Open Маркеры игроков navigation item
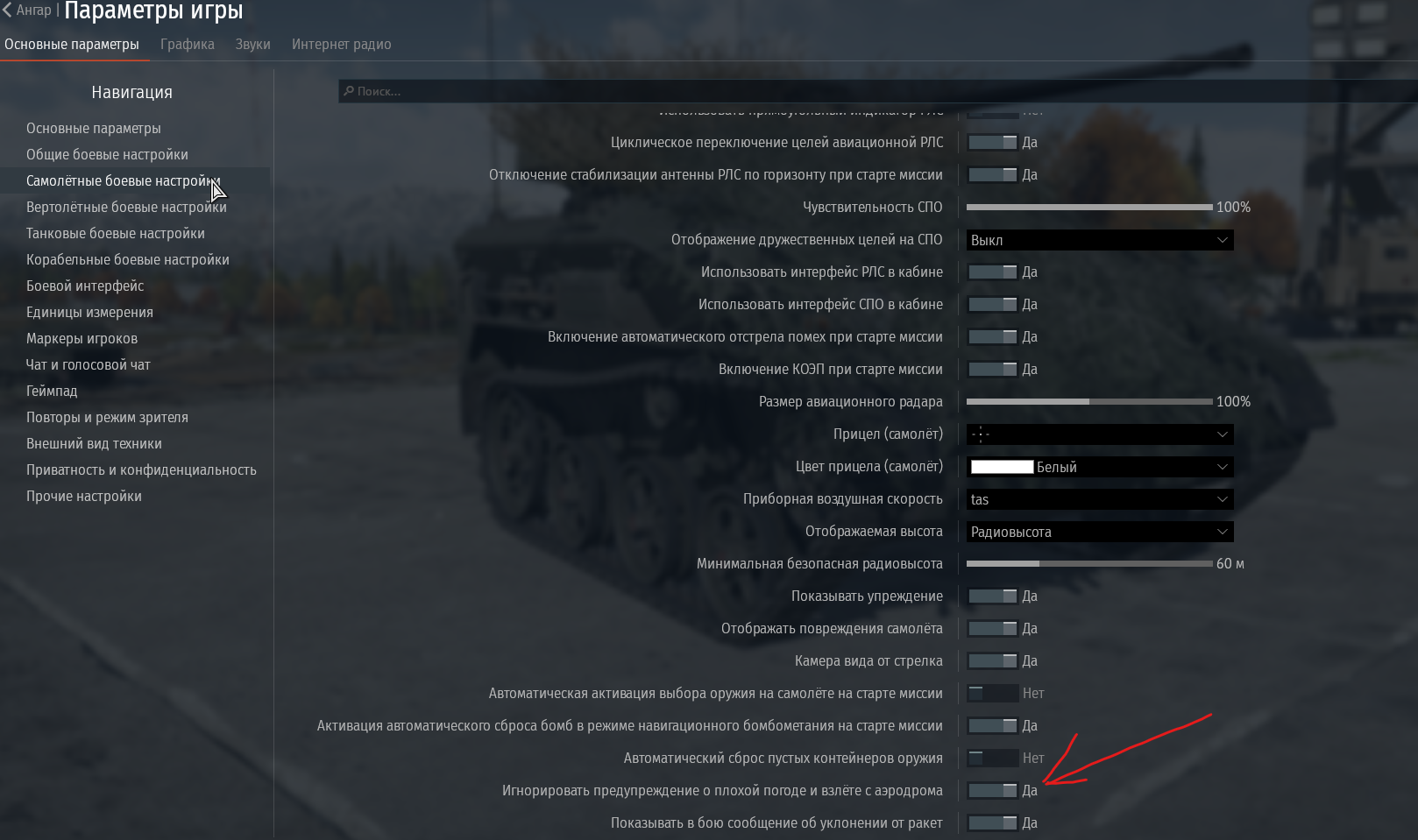The height and width of the screenshot is (840, 1418). click(82, 338)
